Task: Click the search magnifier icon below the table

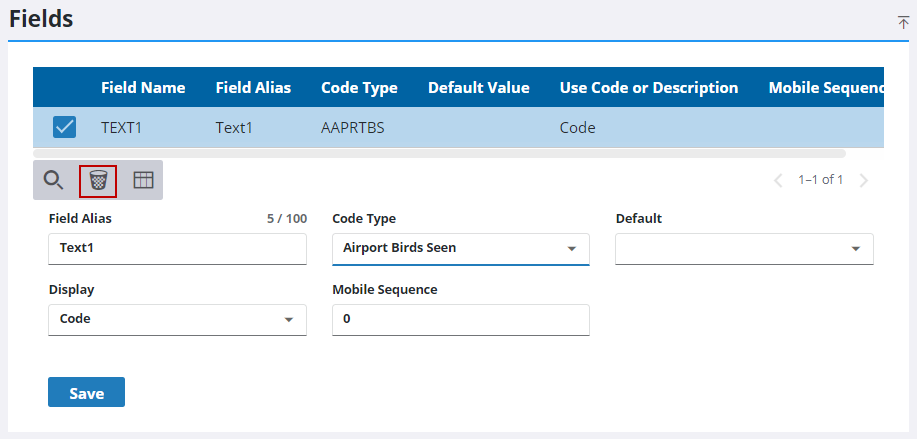Action: click(x=54, y=180)
